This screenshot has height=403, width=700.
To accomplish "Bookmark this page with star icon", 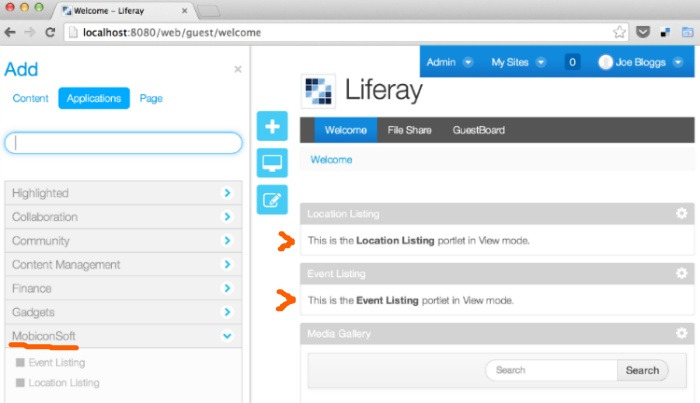I will click(619, 32).
